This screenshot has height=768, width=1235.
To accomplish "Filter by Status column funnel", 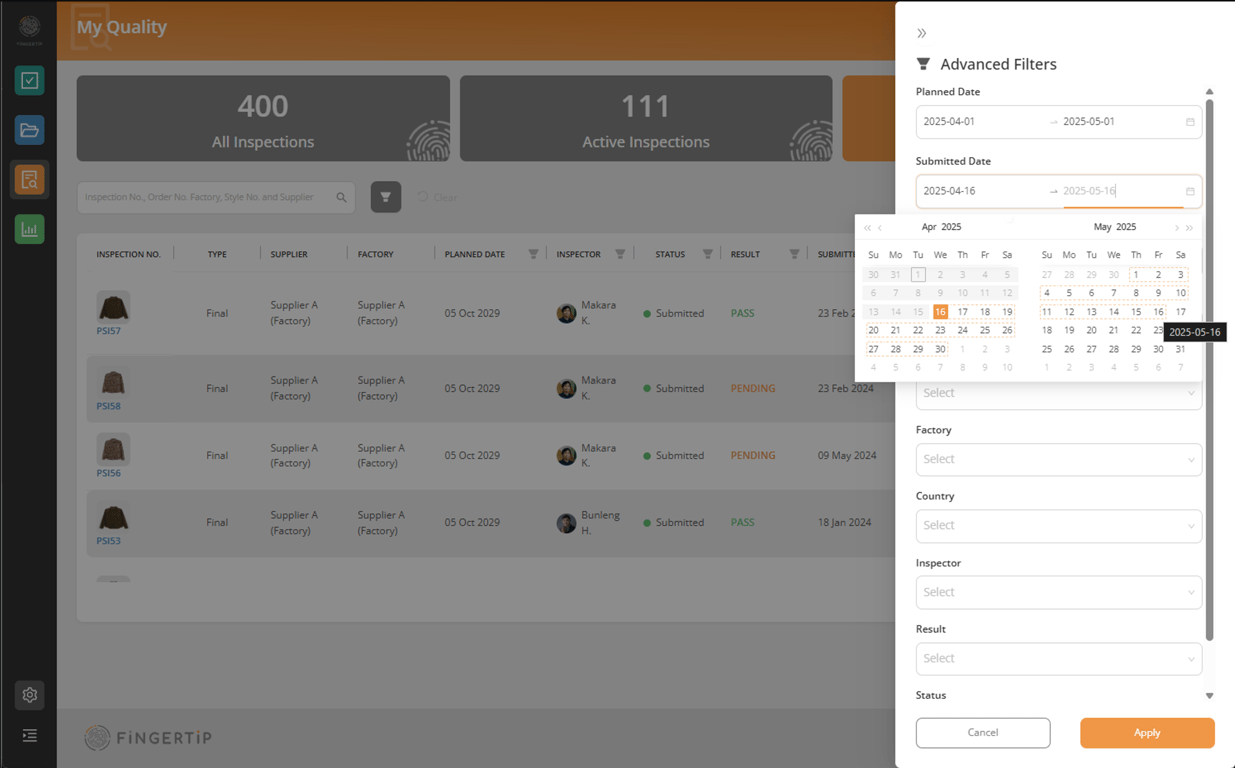I will [708, 254].
